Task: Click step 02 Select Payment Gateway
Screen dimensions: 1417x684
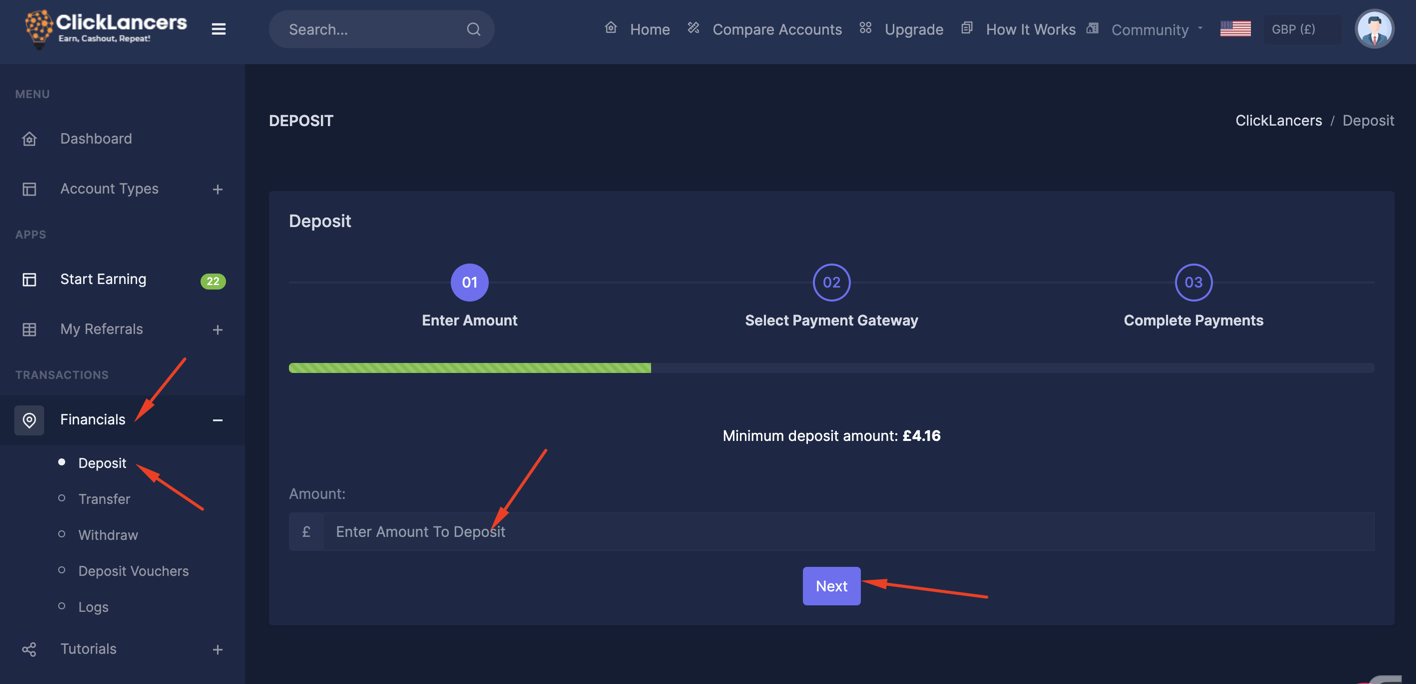Action: [x=831, y=283]
